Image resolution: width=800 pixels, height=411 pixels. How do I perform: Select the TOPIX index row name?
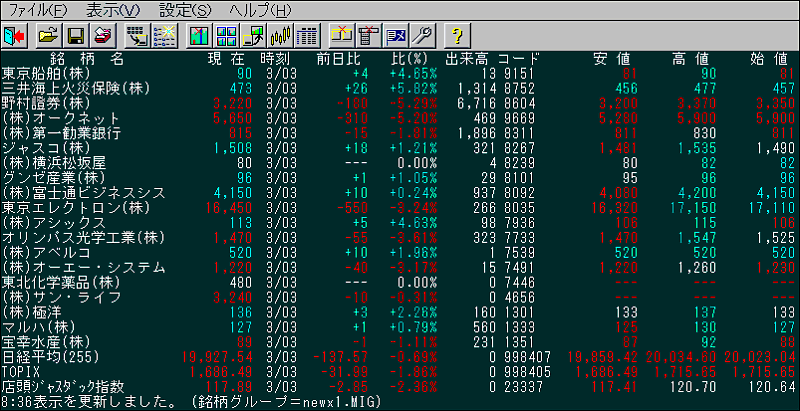coord(20,372)
